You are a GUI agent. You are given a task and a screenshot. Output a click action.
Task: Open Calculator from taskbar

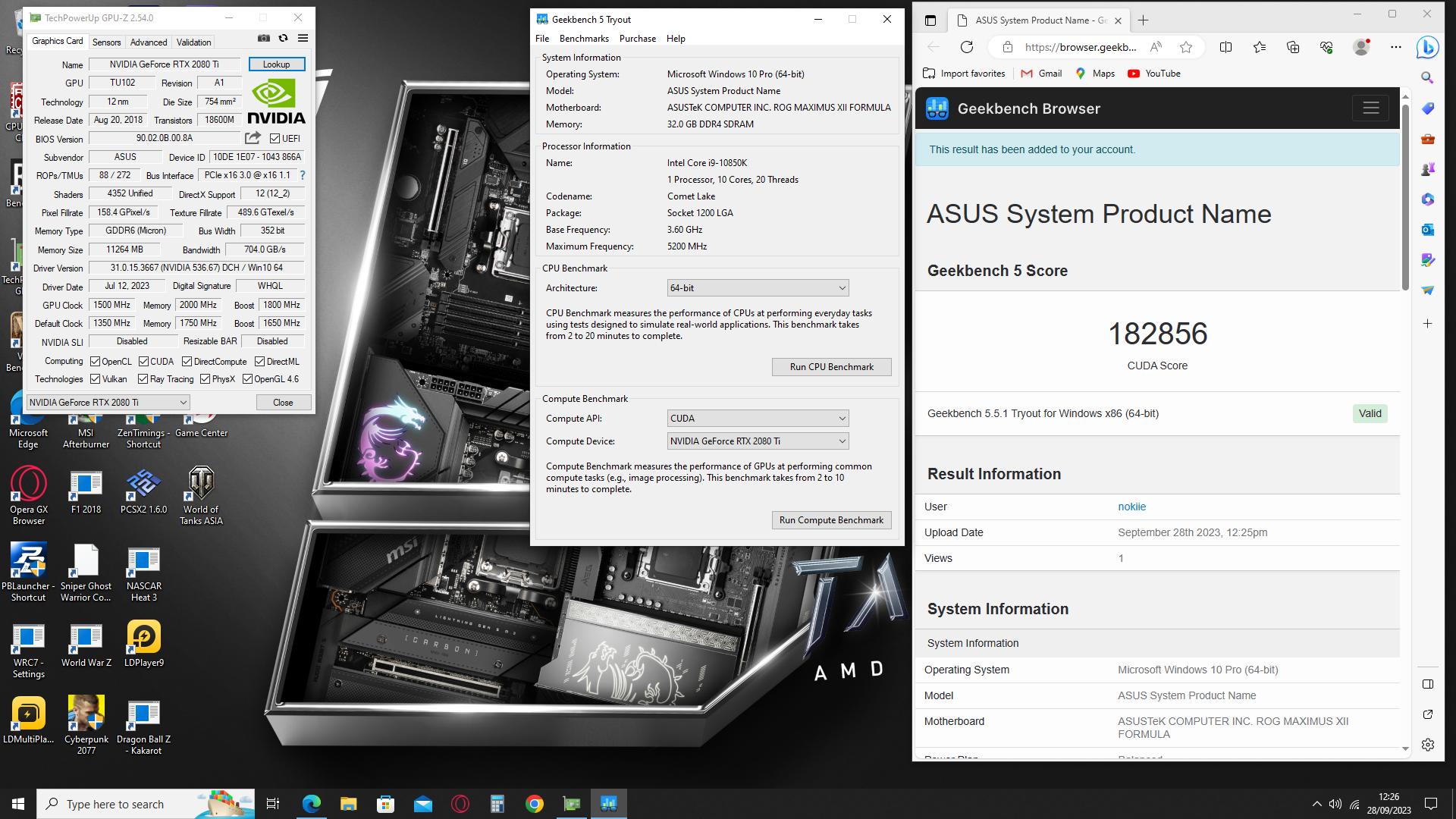[497, 804]
